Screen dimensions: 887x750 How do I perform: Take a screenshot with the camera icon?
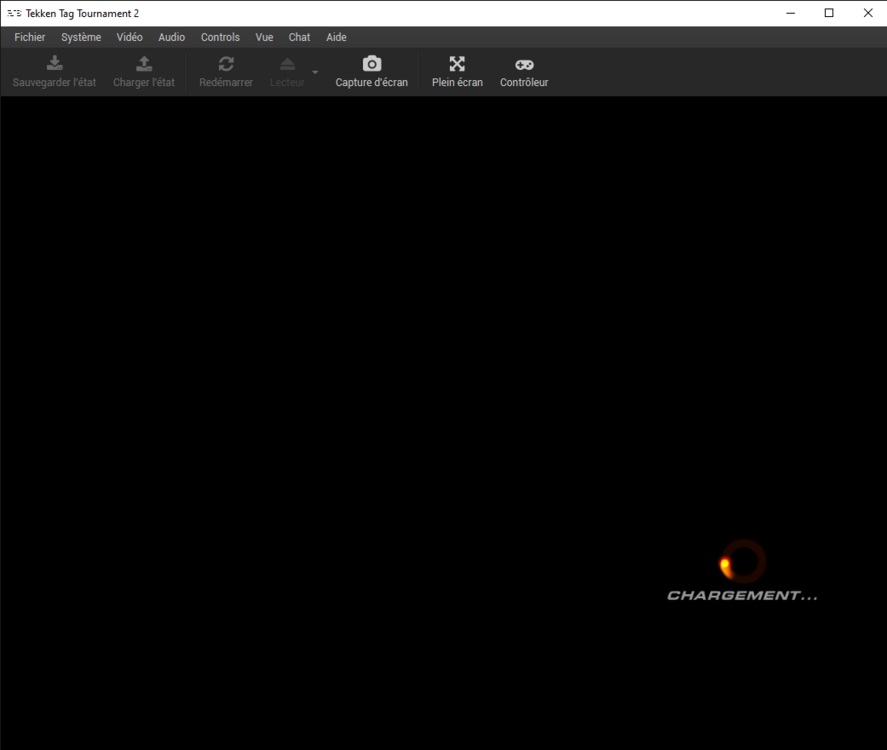click(371, 64)
